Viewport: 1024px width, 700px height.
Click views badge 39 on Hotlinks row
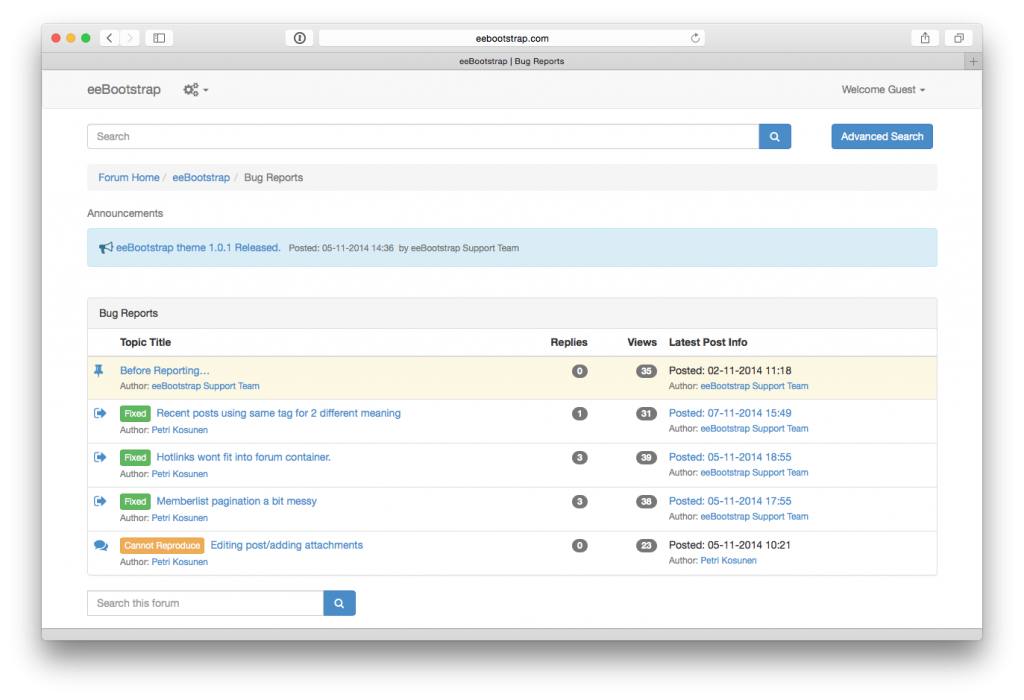[x=646, y=457]
